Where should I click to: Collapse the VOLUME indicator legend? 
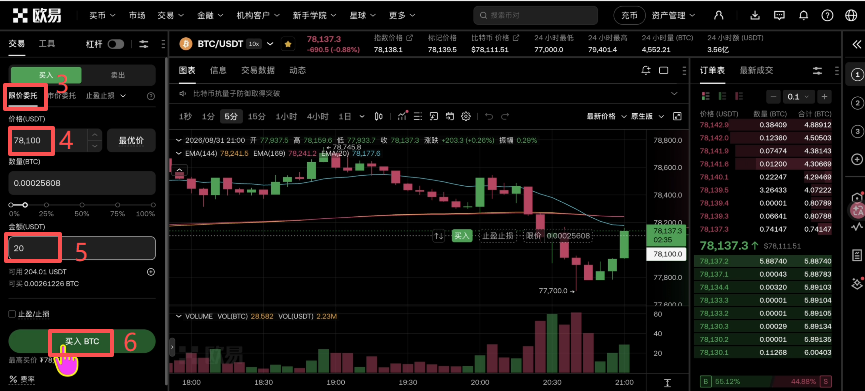pyautogui.click(x=178, y=316)
